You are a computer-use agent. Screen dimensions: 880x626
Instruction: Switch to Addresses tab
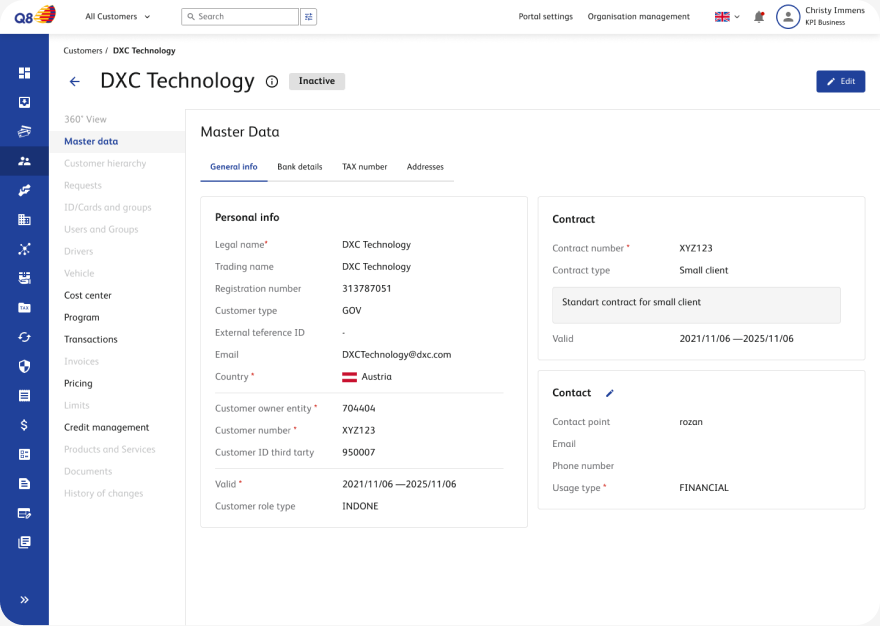[425, 167]
